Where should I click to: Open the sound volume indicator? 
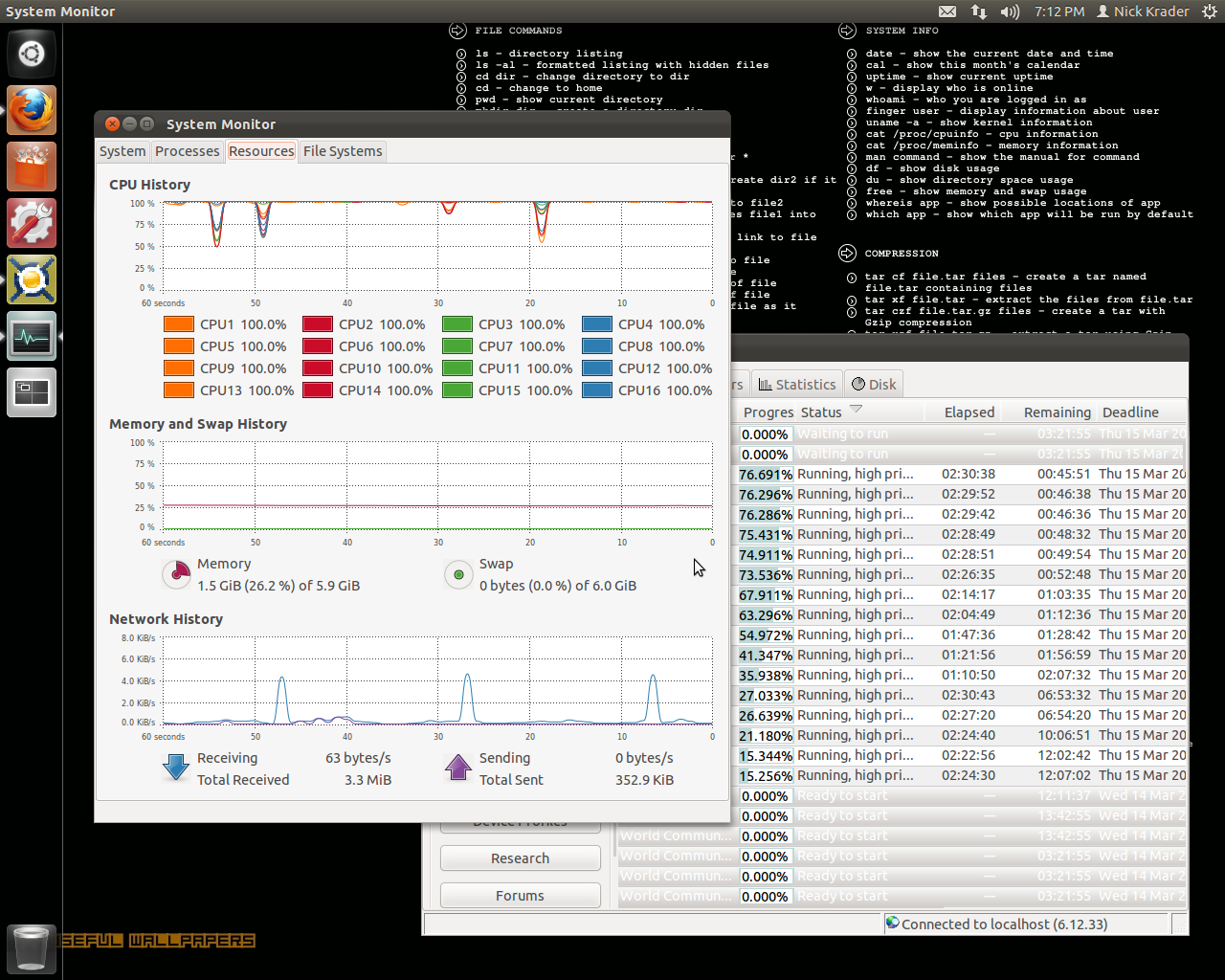coord(1010,11)
